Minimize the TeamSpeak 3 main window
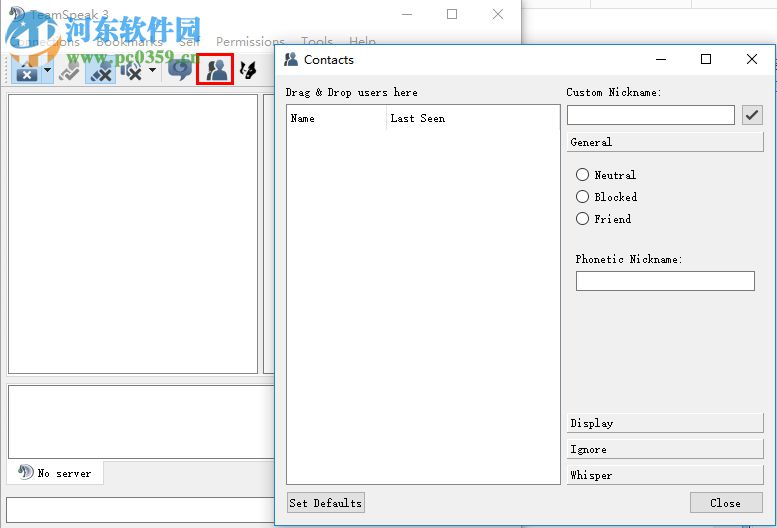The height and width of the screenshot is (528, 777). click(x=407, y=14)
